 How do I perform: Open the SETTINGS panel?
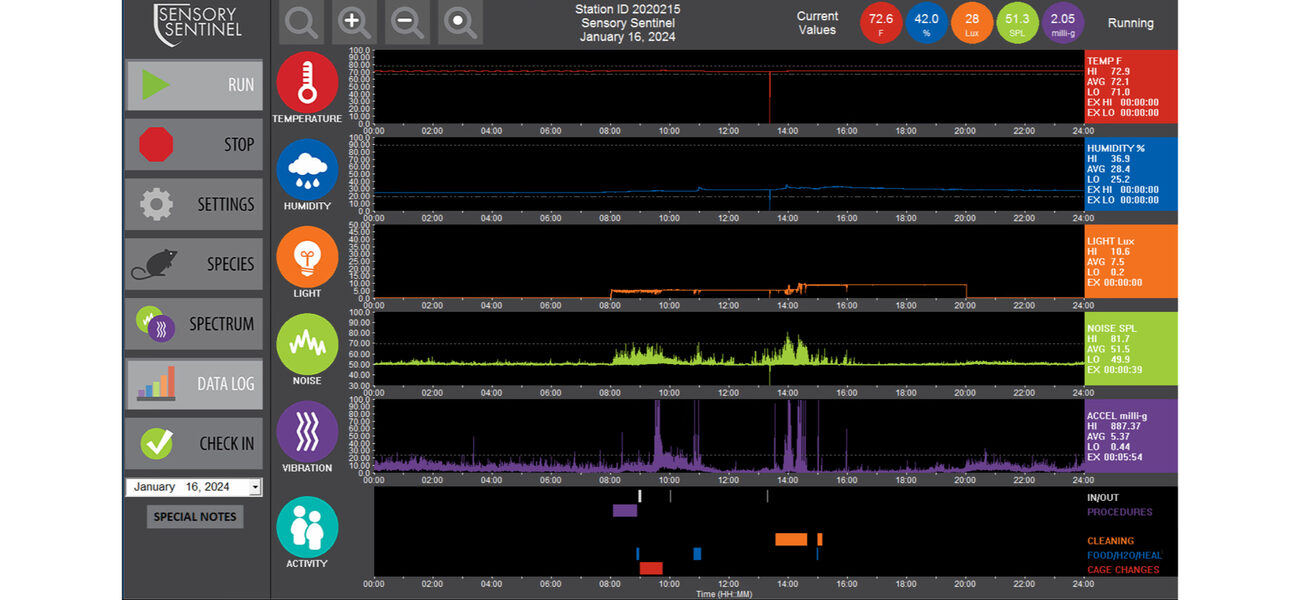[x=194, y=204]
